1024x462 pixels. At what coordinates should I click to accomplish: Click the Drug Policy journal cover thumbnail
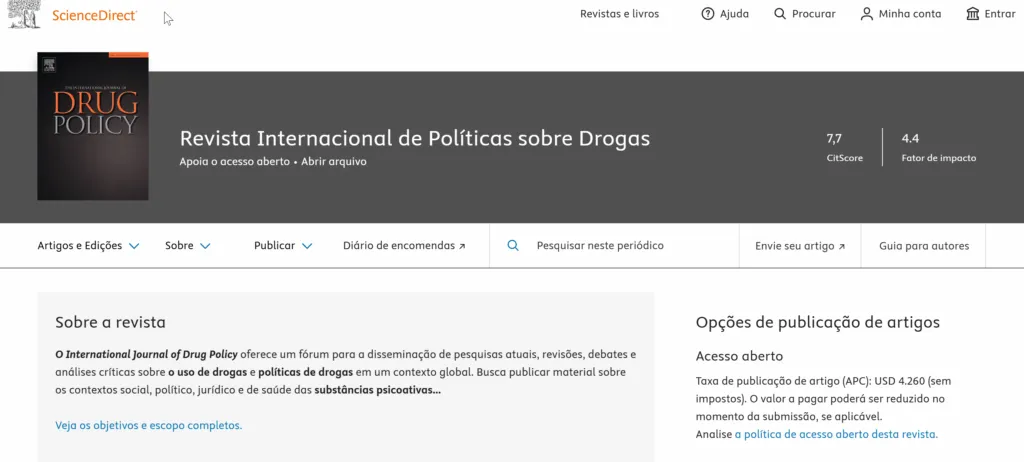(x=92, y=126)
